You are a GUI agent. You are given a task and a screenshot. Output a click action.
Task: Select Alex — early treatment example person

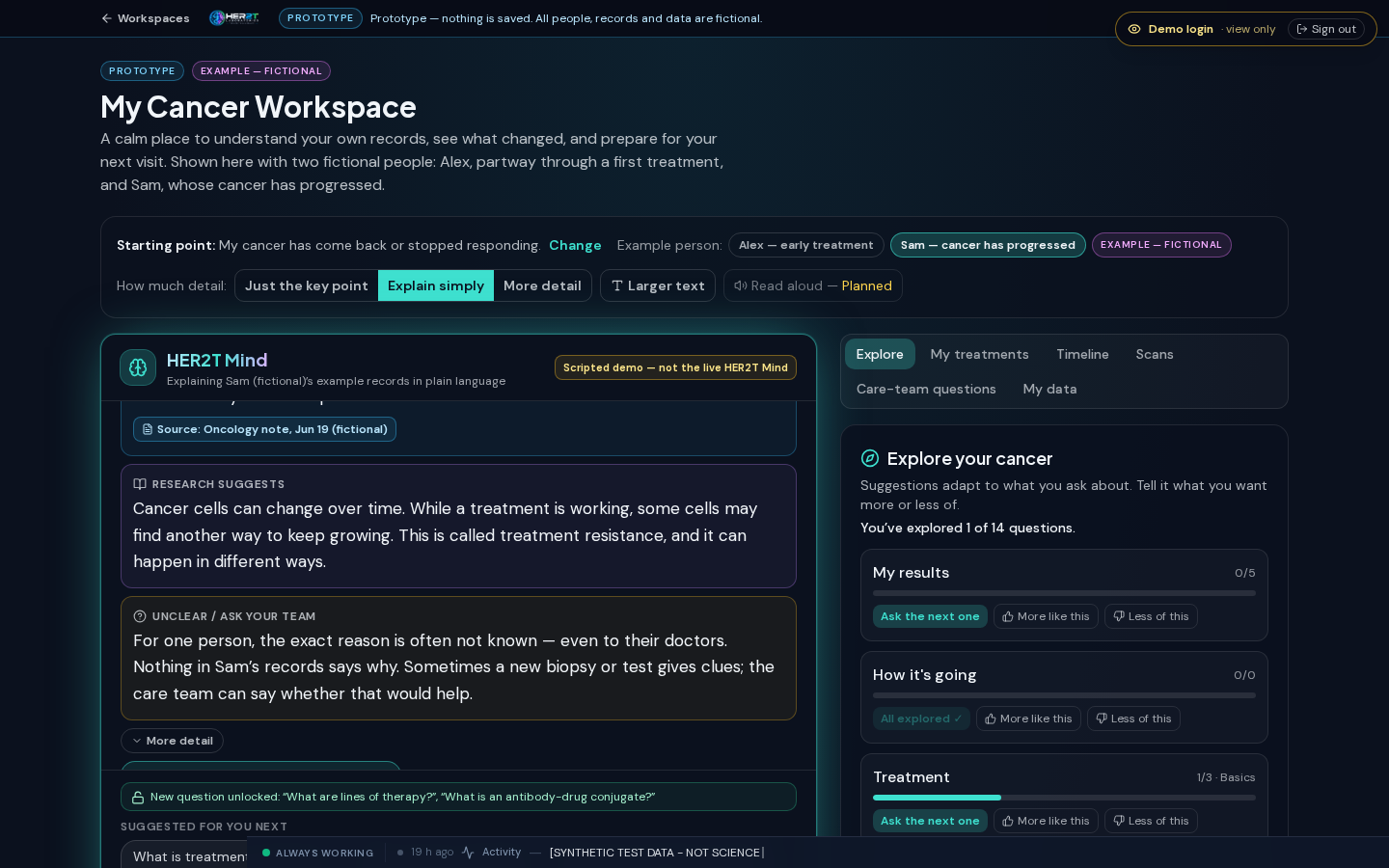806,245
